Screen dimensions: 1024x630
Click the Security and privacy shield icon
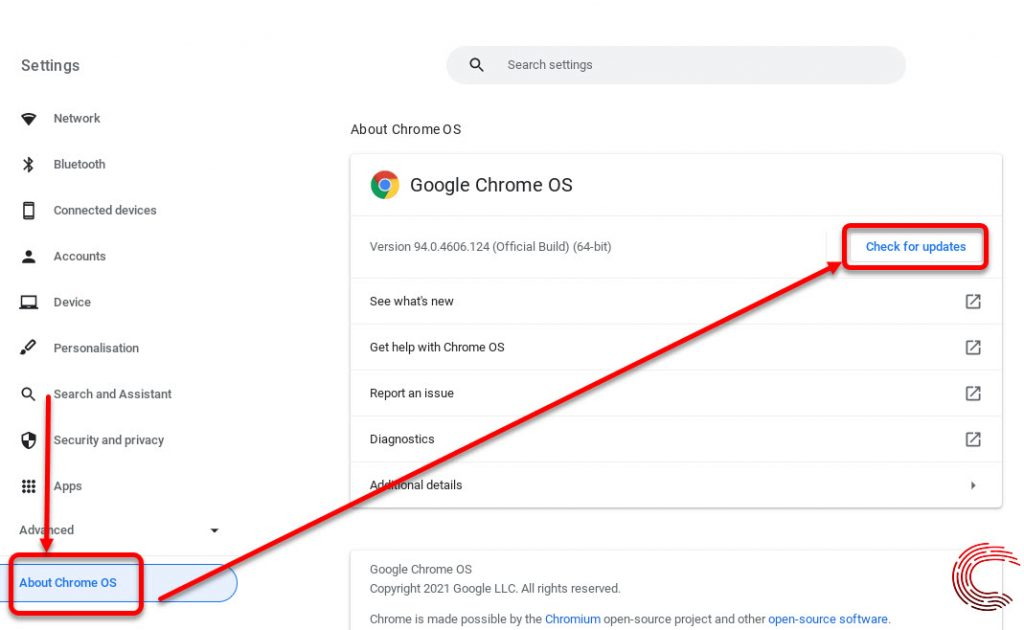tap(29, 440)
